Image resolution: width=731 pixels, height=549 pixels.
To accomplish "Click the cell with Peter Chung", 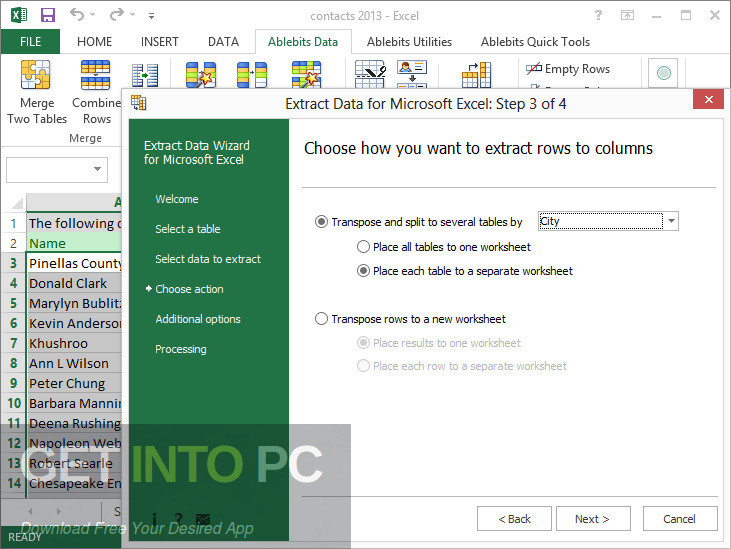I will [74, 384].
